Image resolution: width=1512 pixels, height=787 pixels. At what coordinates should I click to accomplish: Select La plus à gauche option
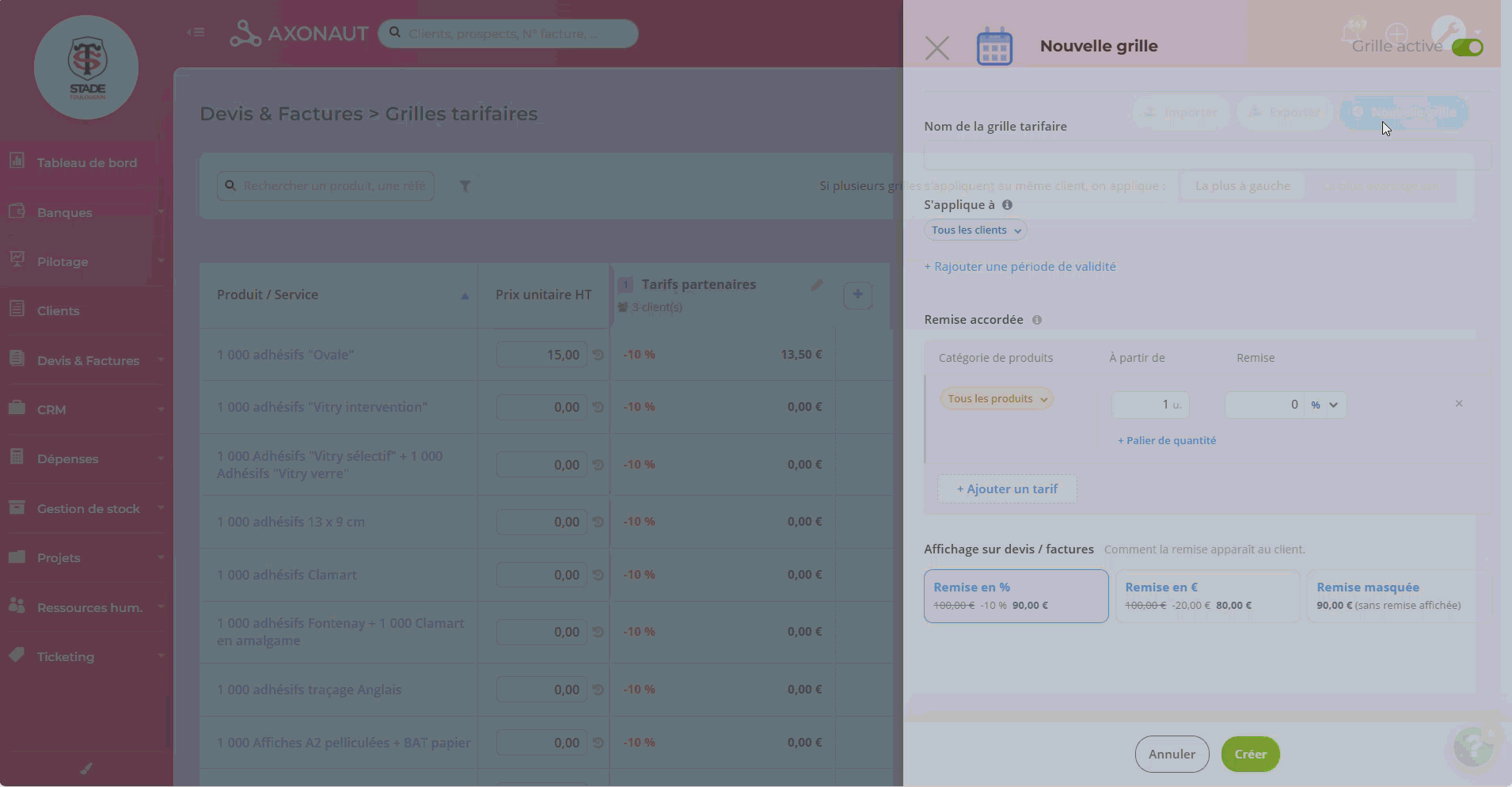tap(1242, 186)
